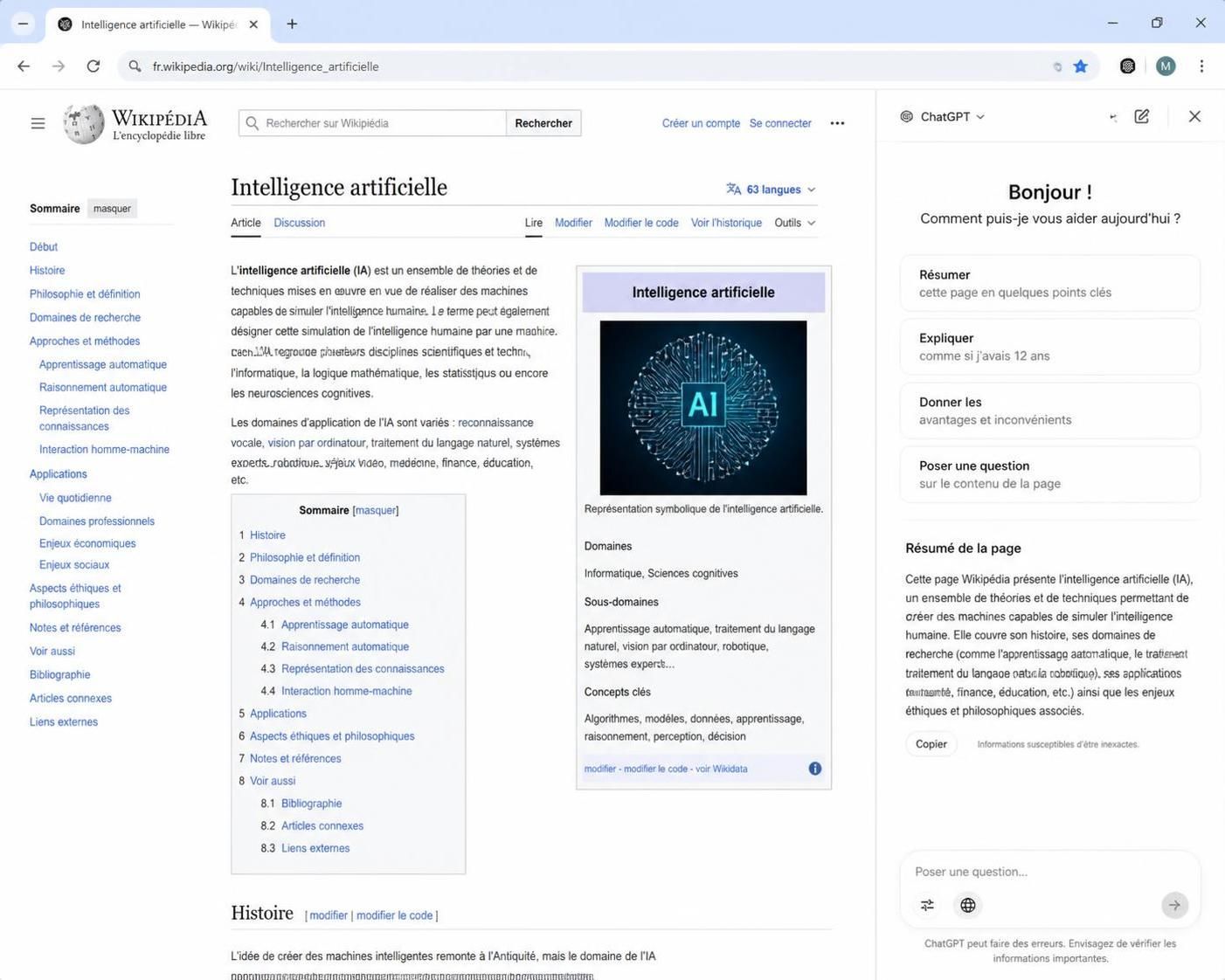The height and width of the screenshot is (980, 1225).
Task: Click the Poser une question input box
Action: [1049, 872]
